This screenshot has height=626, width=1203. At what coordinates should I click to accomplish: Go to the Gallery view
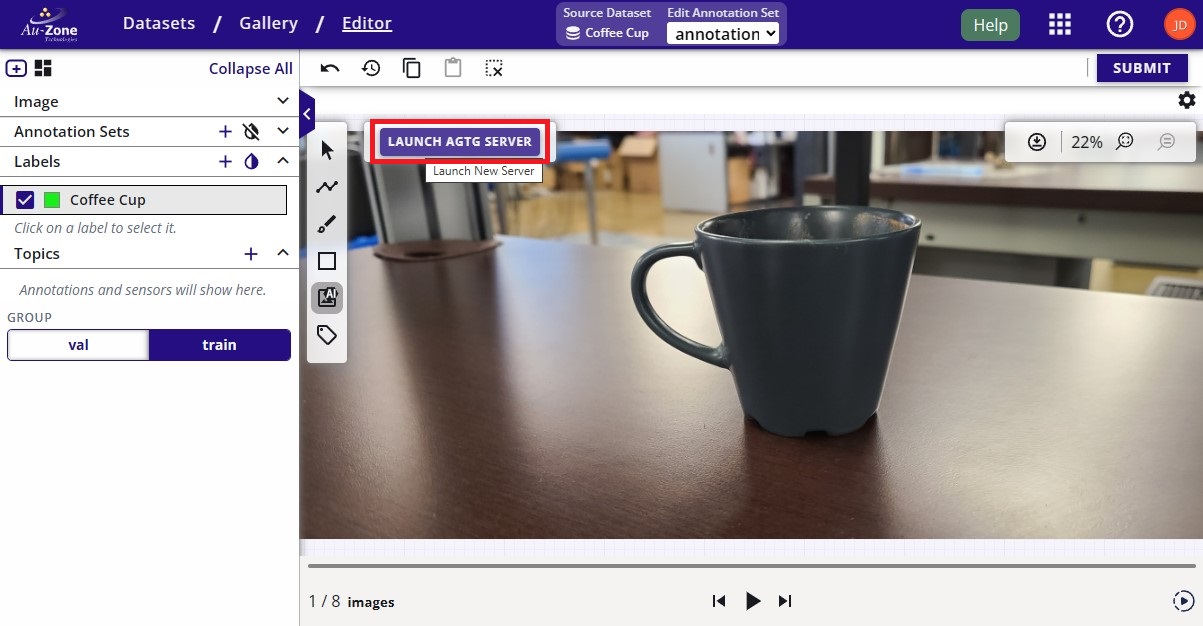pyautogui.click(x=268, y=23)
